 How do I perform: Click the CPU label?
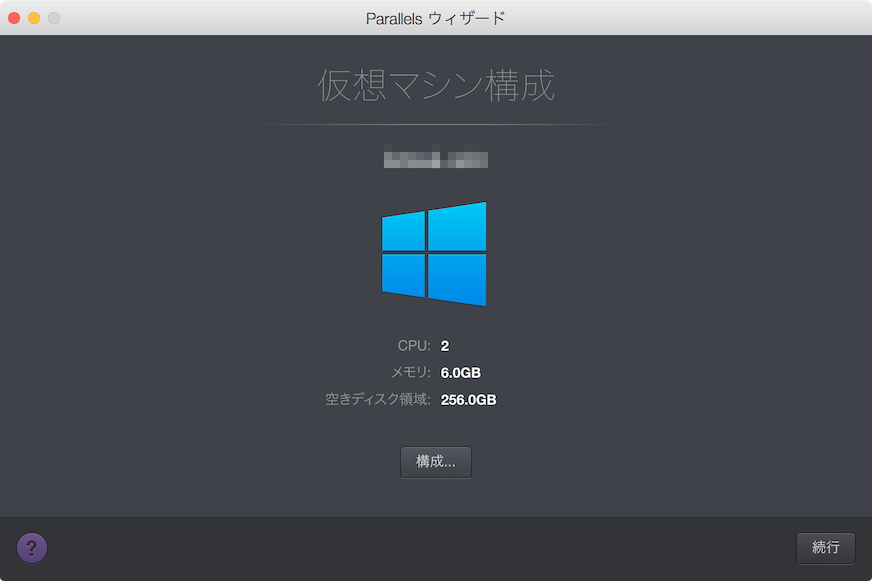(x=414, y=346)
